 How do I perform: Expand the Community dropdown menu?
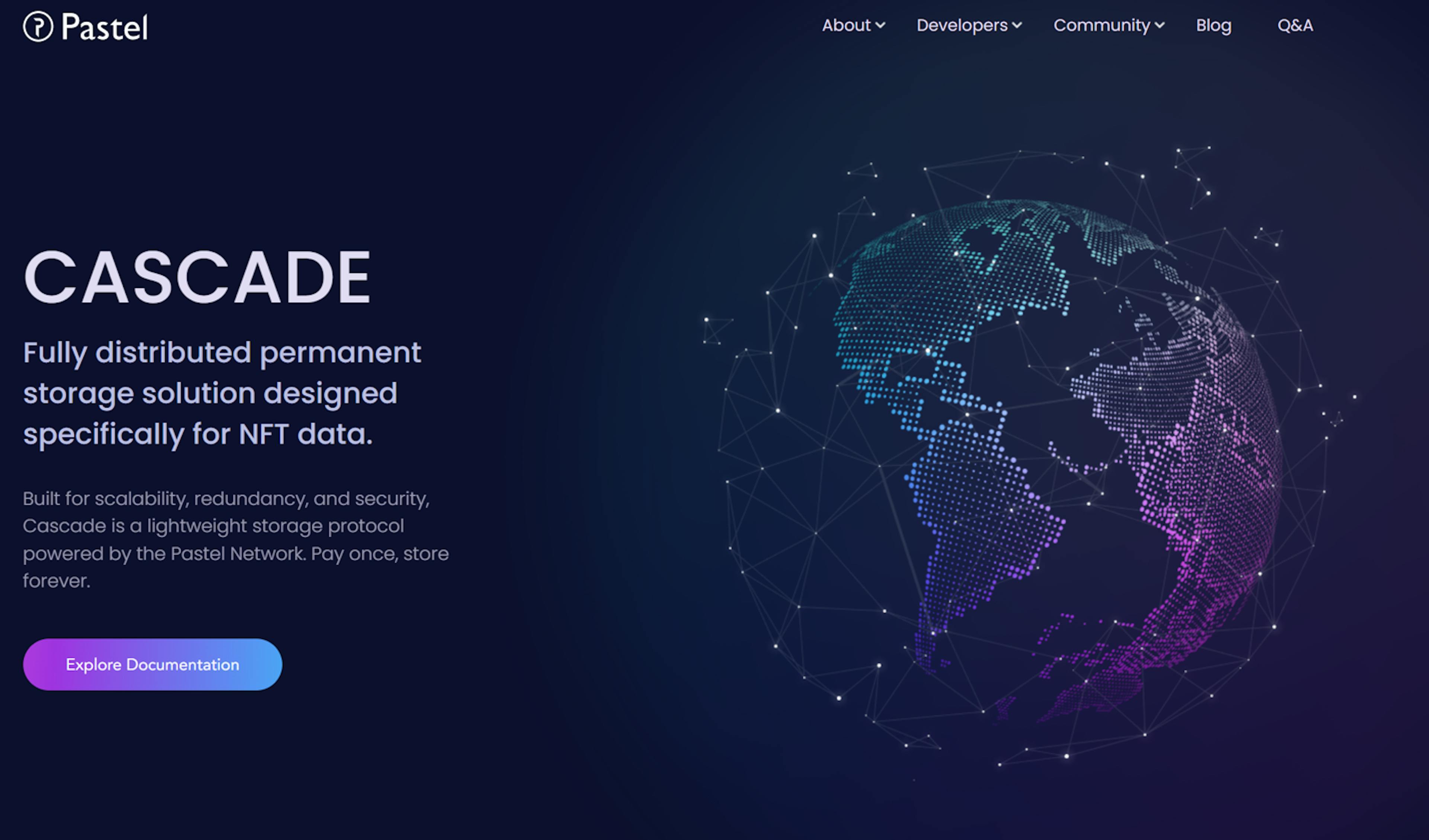1108,25
